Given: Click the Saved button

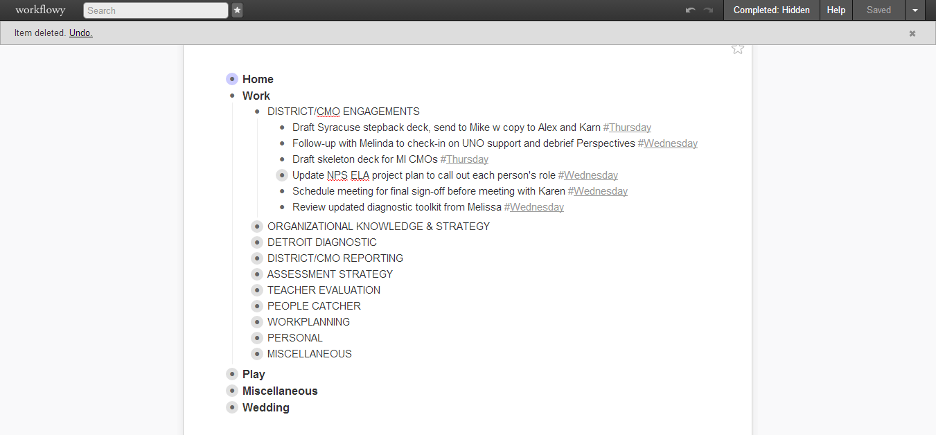Looking at the screenshot, I should [x=878, y=10].
